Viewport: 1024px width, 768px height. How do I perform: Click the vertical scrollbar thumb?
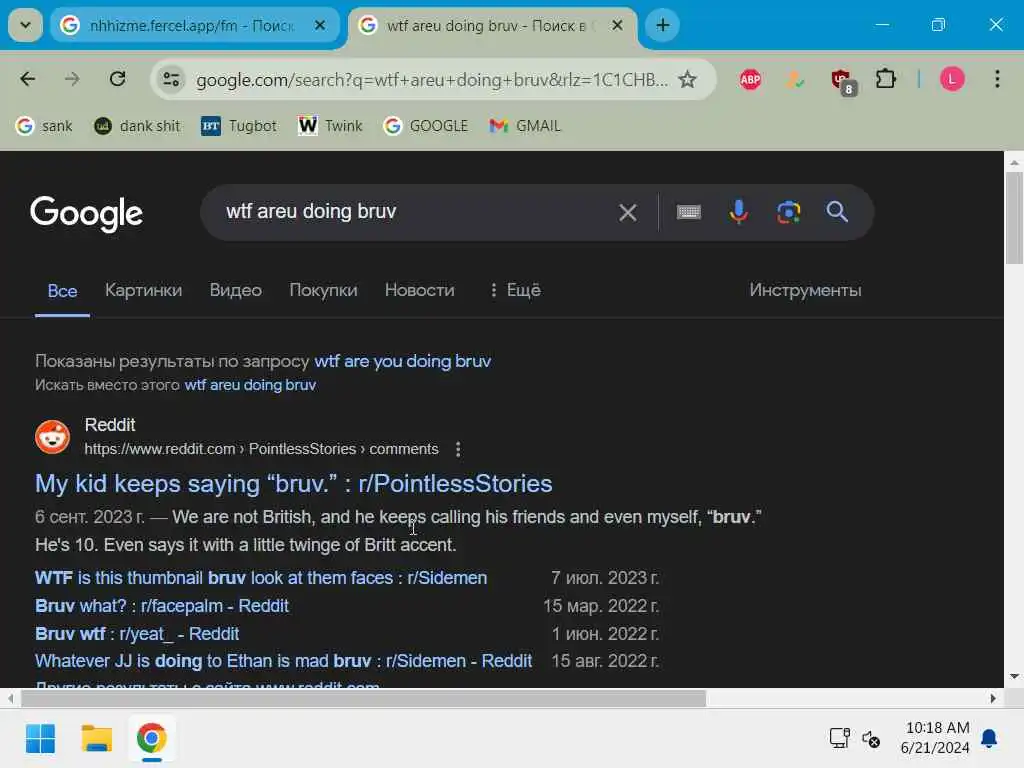tap(1014, 218)
